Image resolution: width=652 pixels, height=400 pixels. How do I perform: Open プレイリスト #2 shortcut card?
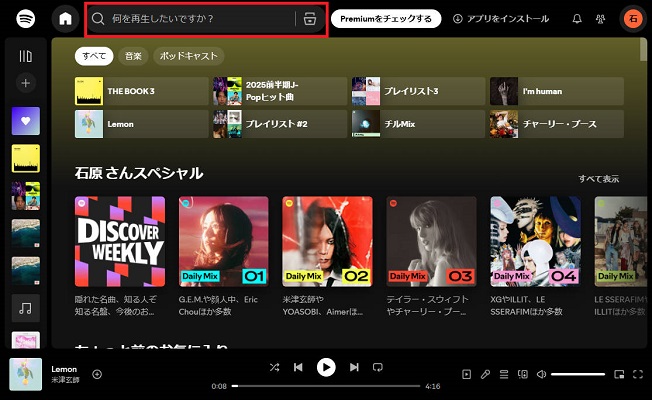[280, 124]
